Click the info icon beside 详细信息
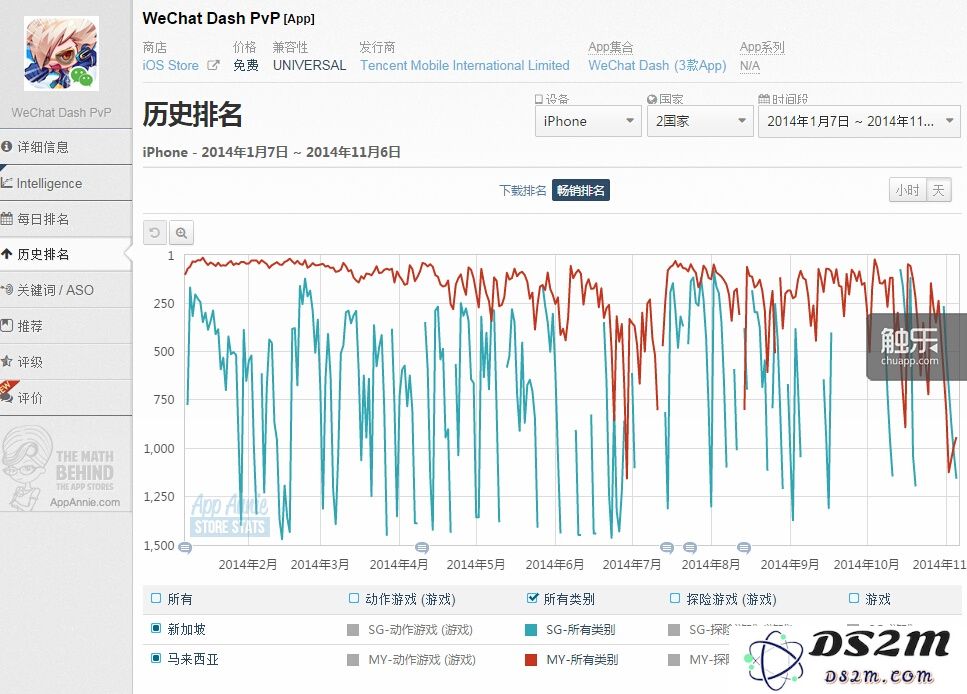This screenshot has height=694, width=967. [x=7, y=147]
